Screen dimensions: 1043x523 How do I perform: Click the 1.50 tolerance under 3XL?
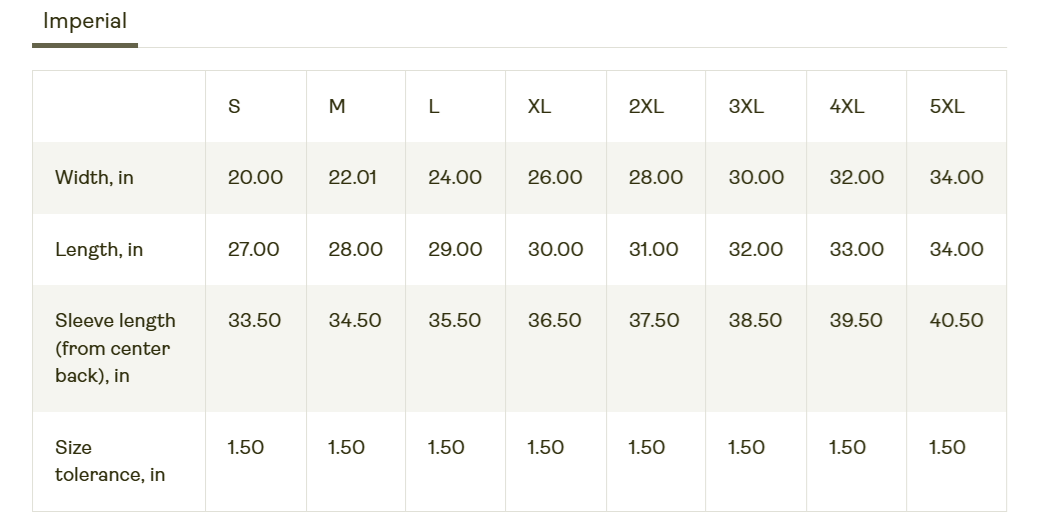[x=746, y=448]
